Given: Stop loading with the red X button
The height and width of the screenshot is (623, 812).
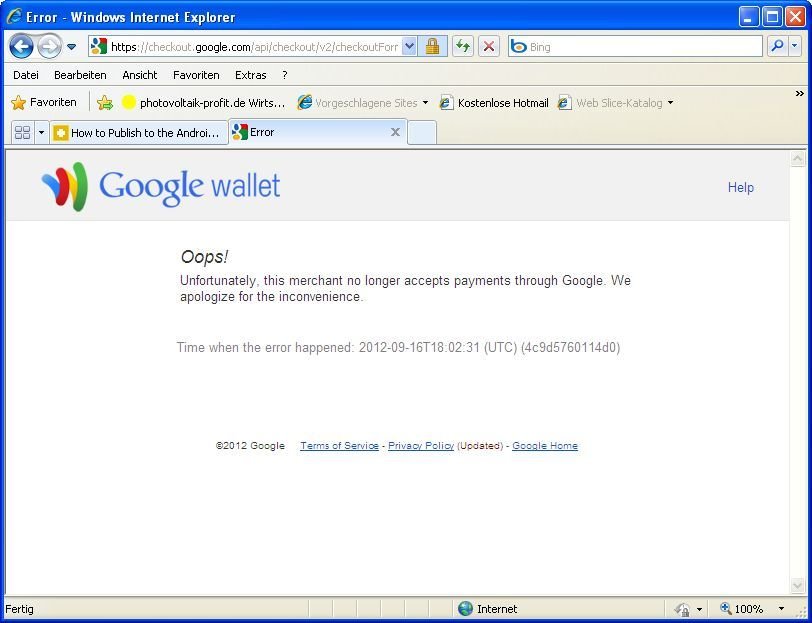Looking at the screenshot, I should pyautogui.click(x=488, y=47).
